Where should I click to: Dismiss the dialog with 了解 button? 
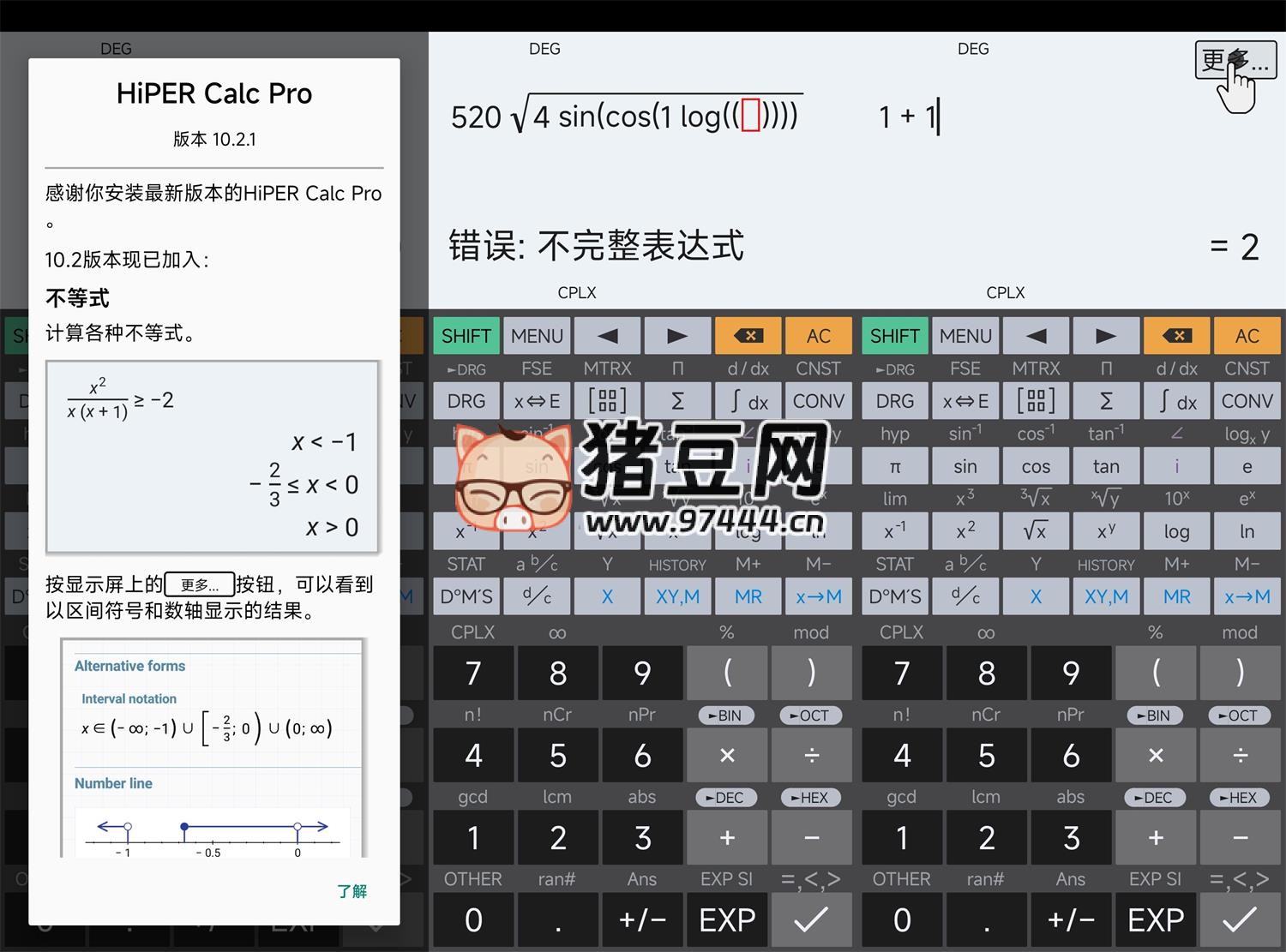point(352,891)
